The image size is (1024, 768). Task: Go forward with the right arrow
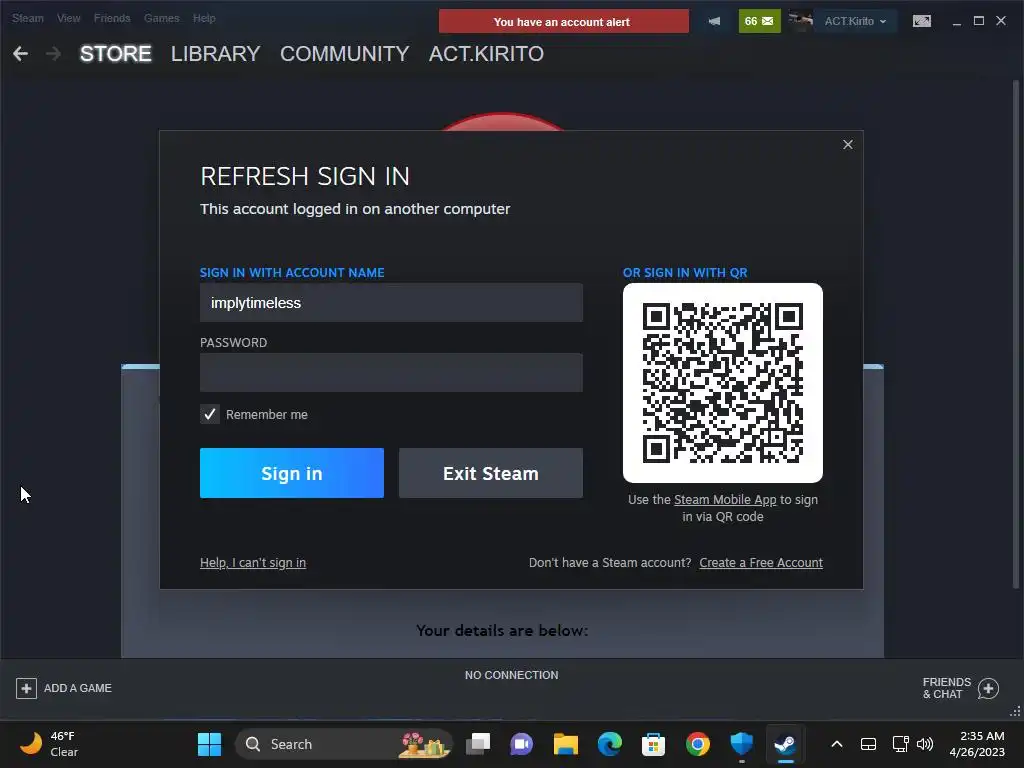click(x=54, y=54)
